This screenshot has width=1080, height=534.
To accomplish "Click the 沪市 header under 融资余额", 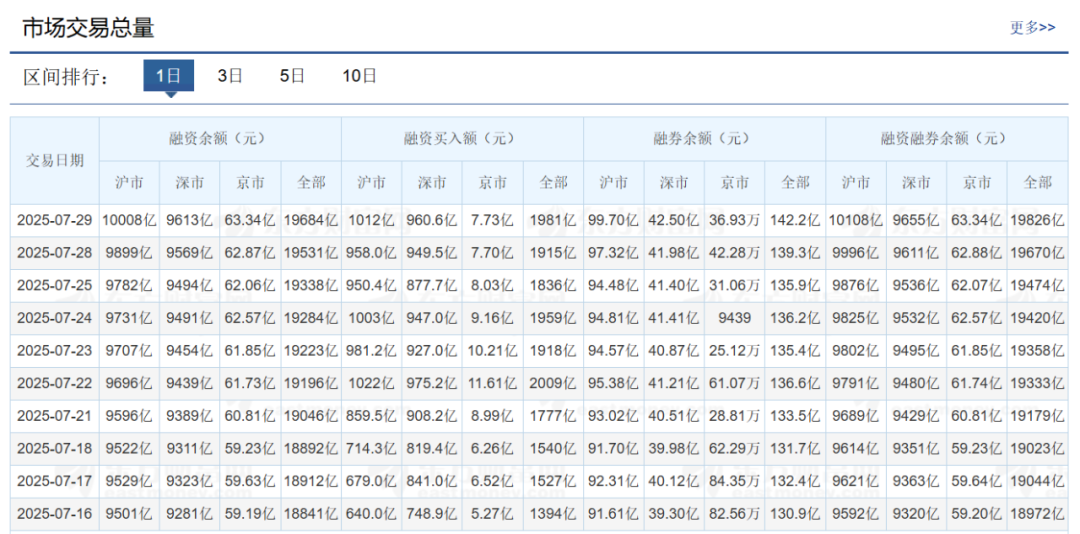I will coord(129,182).
